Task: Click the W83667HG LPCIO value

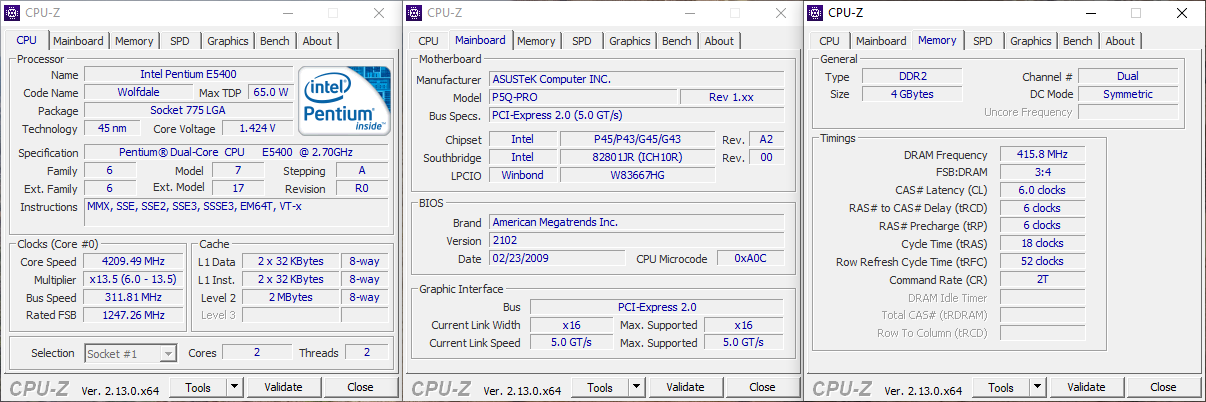Action: 637,175
